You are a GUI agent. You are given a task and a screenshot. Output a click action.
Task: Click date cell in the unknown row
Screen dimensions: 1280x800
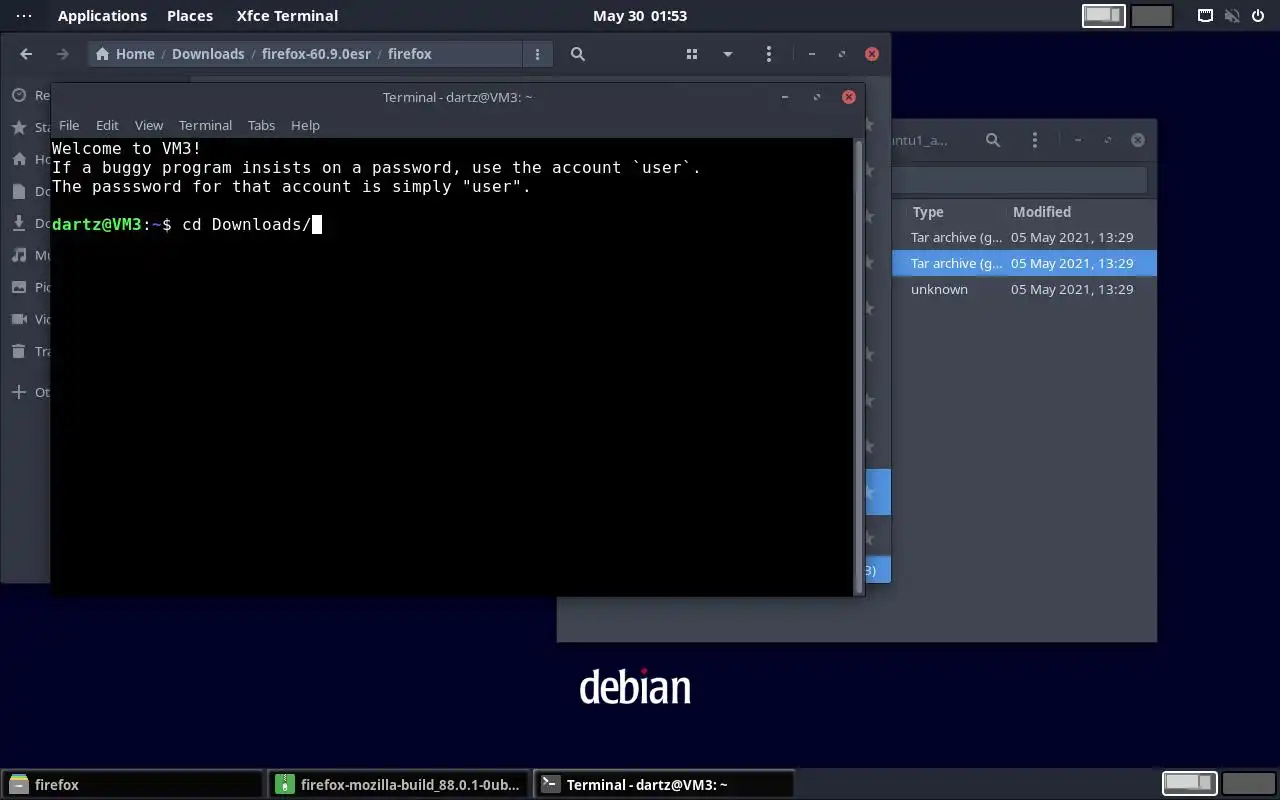pyautogui.click(x=1072, y=289)
